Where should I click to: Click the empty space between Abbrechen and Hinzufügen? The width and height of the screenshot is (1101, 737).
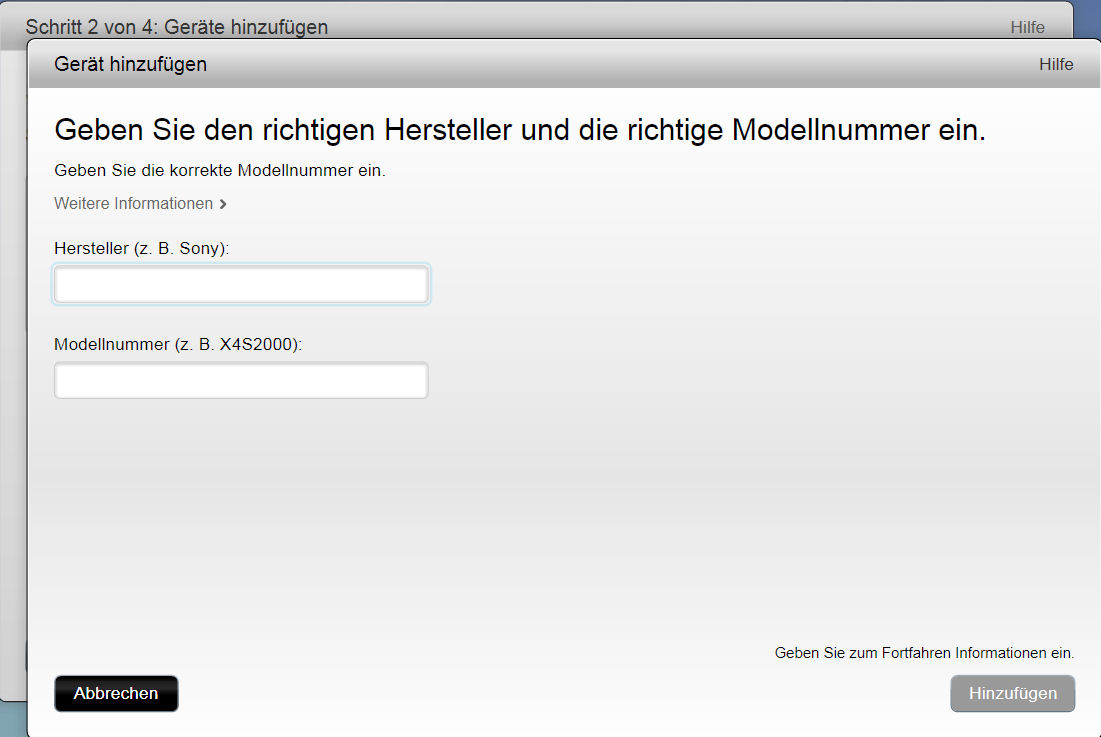tap(560, 694)
